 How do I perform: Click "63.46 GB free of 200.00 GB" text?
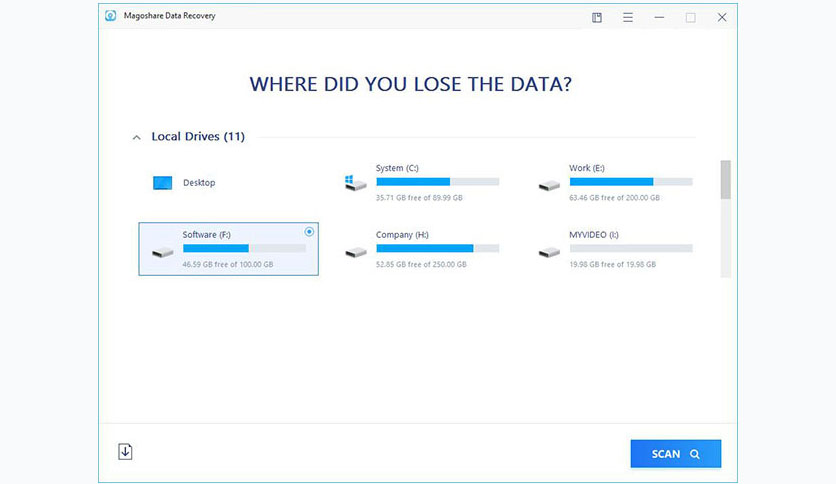pos(614,198)
